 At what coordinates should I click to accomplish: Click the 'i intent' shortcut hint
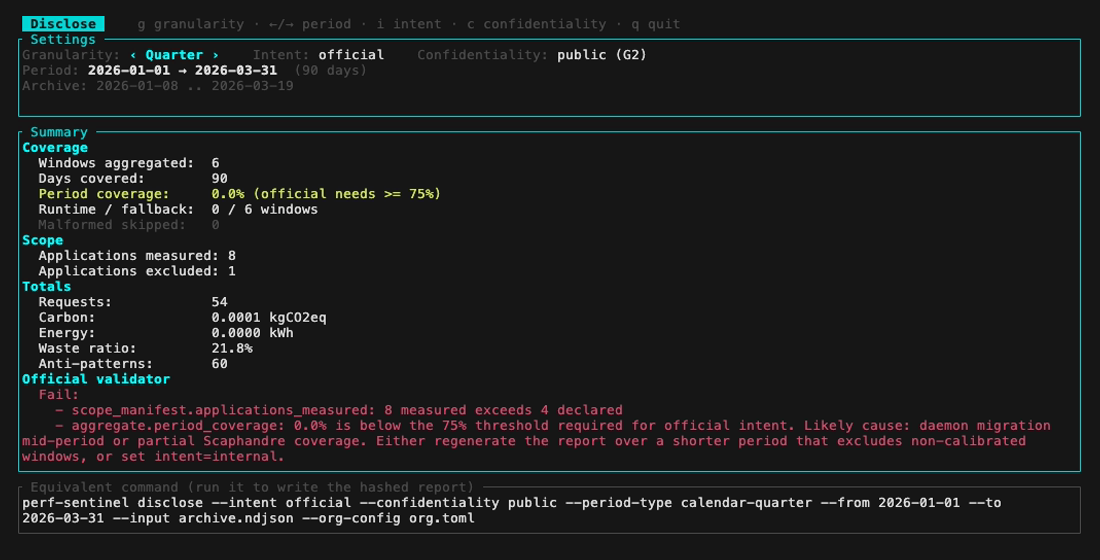tap(409, 24)
